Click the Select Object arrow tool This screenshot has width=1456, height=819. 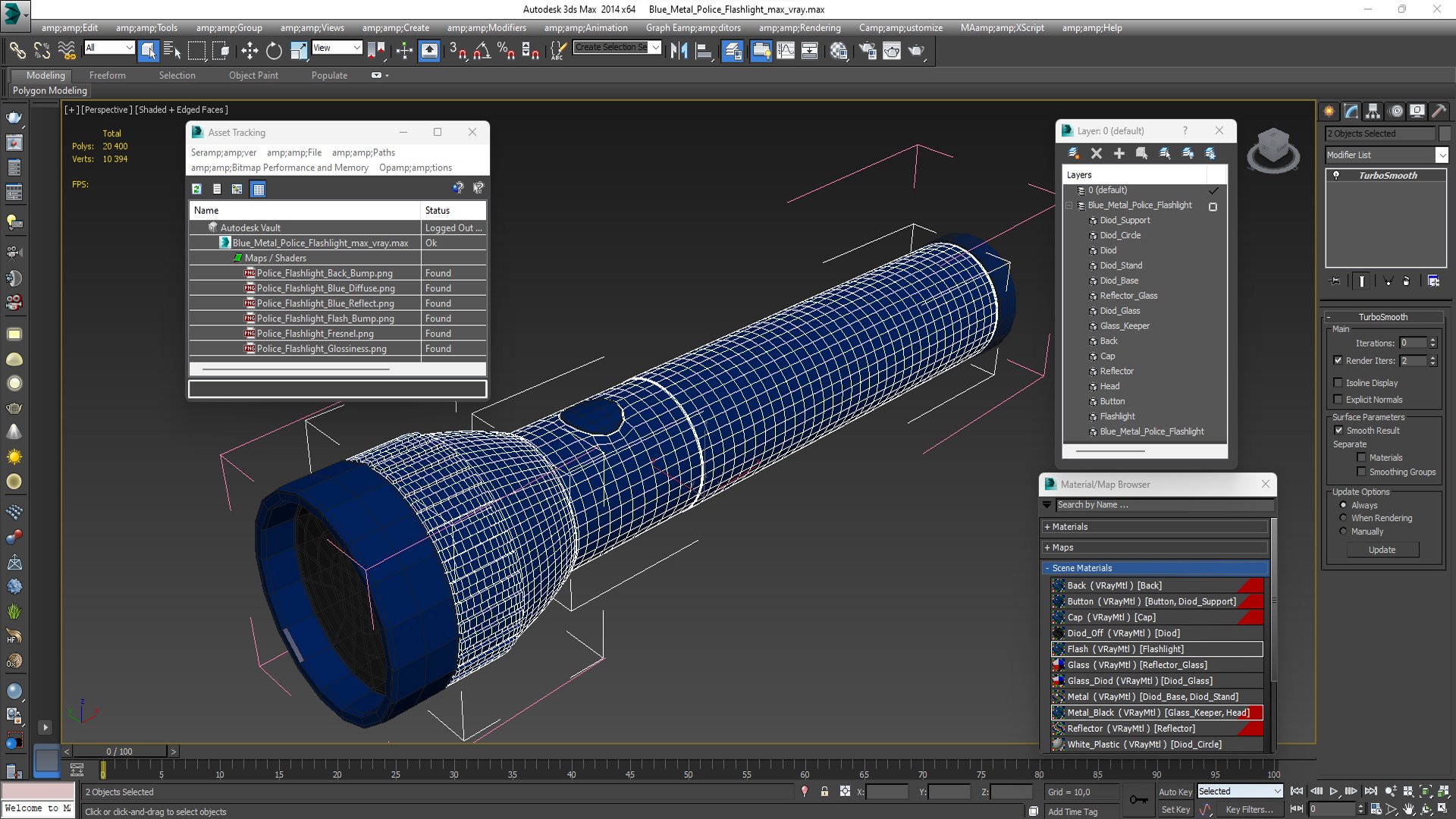click(x=149, y=51)
